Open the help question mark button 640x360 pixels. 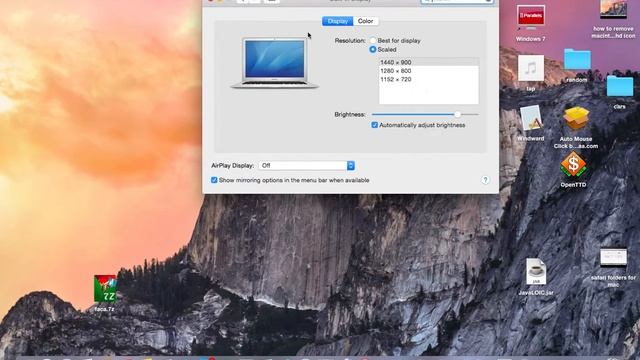[x=485, y=180]
